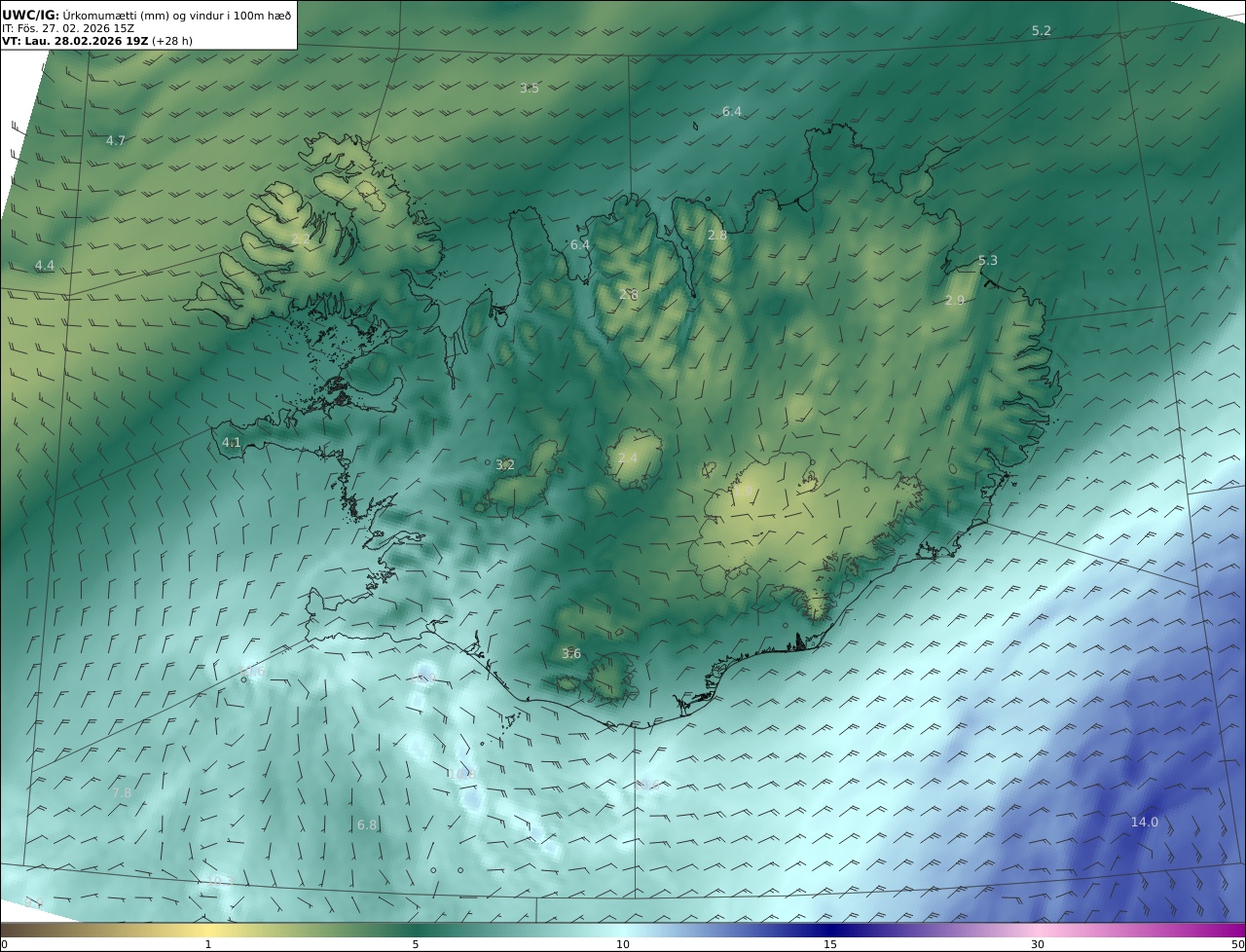The width and height of the screenshot is (1246, 952).
Task: Click the colorbar tick label 5
Action: click(416, 944)
